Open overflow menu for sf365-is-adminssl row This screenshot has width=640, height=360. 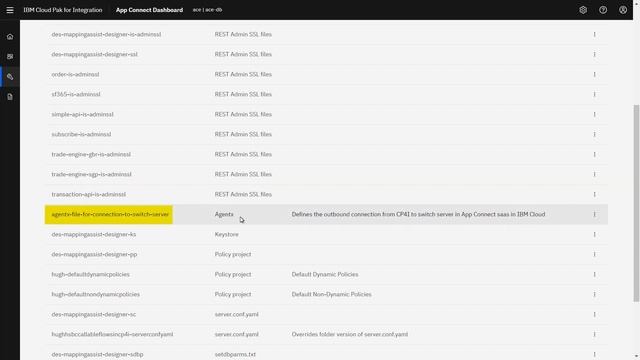click(x=594, y=94)
